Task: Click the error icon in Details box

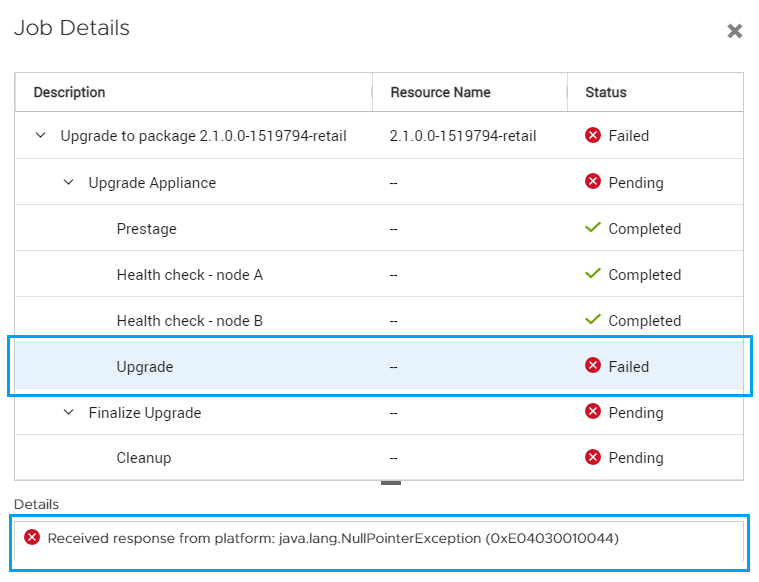Action: 32,538
